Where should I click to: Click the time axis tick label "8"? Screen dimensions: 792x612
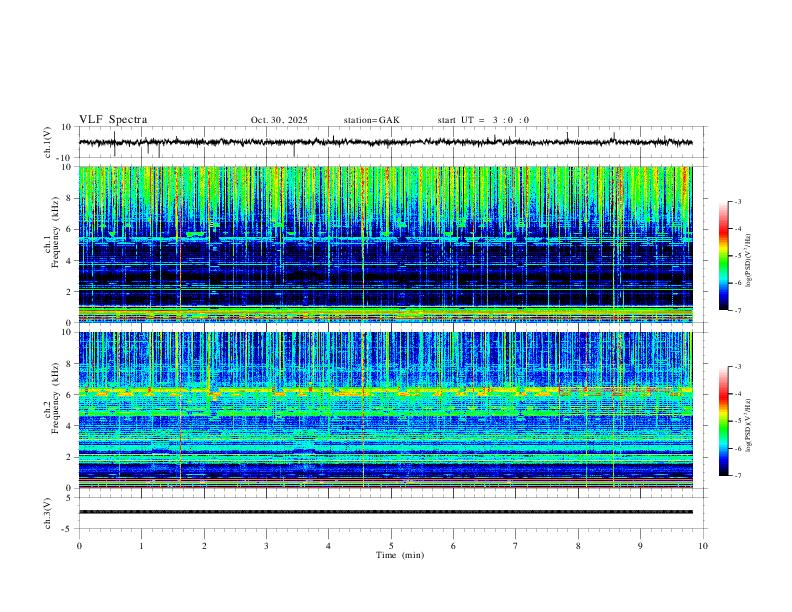pos(578,546)
